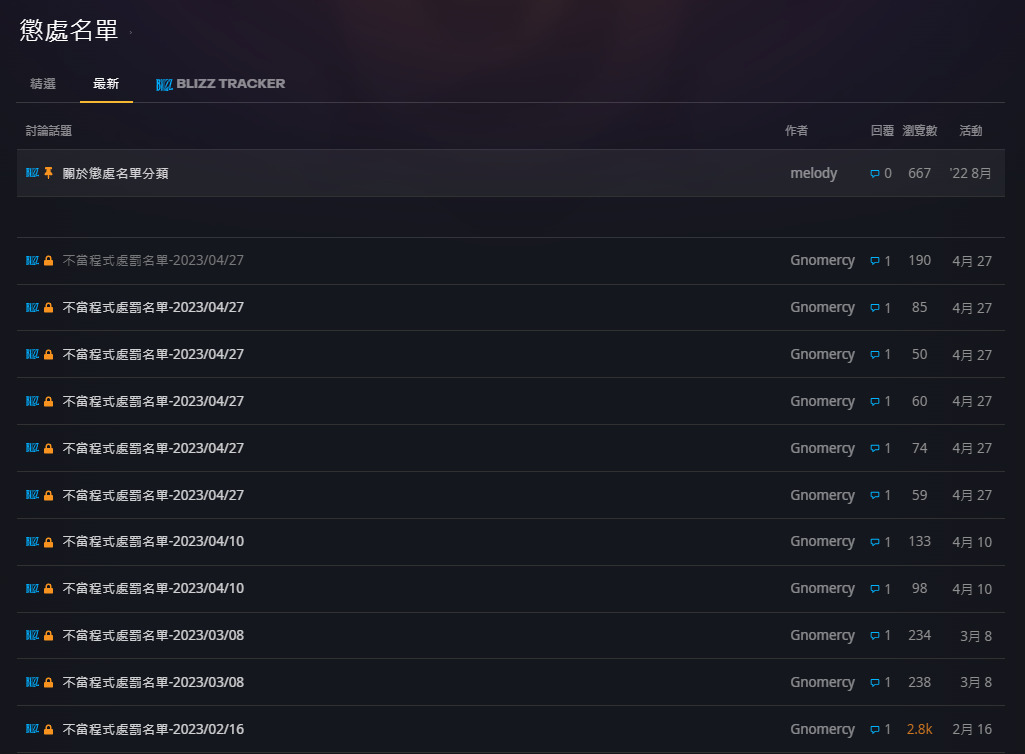Click Gnomercy in the 2.8k views row
The width and height of the screenshot is (1025, 754).
point(822,729)
